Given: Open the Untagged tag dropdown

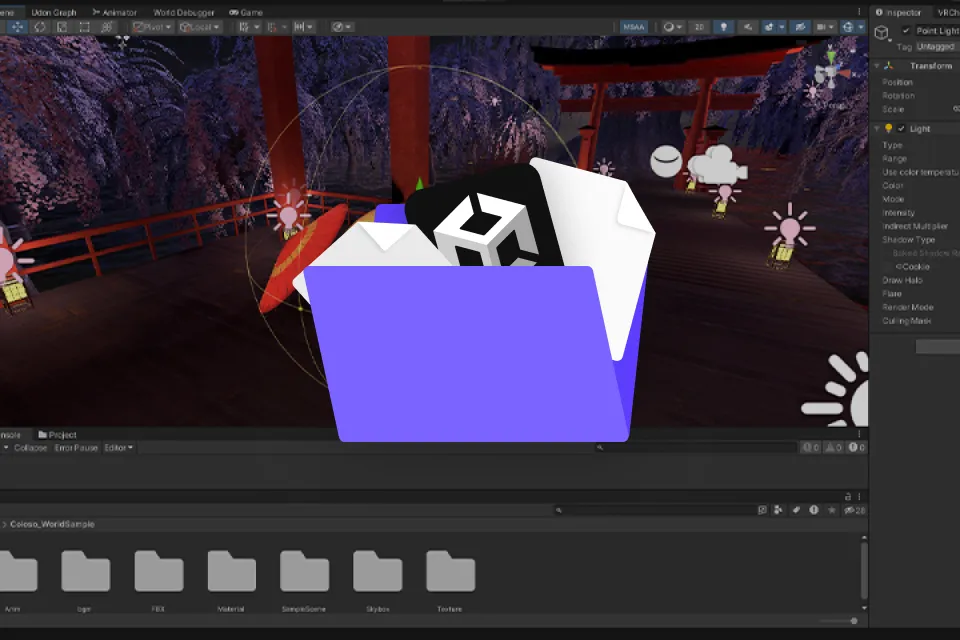Looking at the screenshot, I should pos(937,47).
